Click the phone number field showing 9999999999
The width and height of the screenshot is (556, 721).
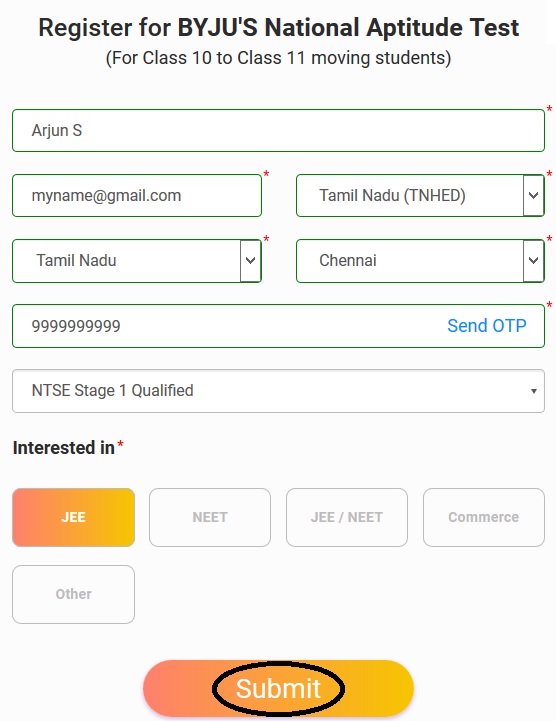tap(278, 326)
